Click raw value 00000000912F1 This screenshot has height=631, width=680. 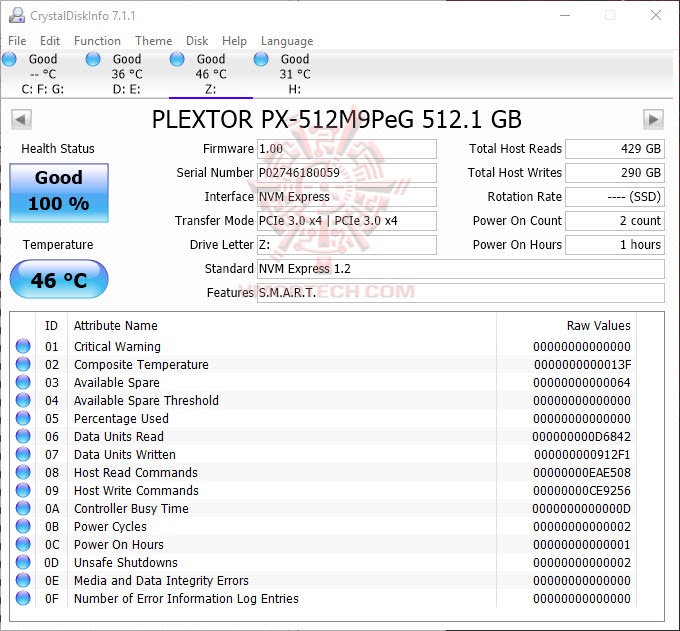582,454
